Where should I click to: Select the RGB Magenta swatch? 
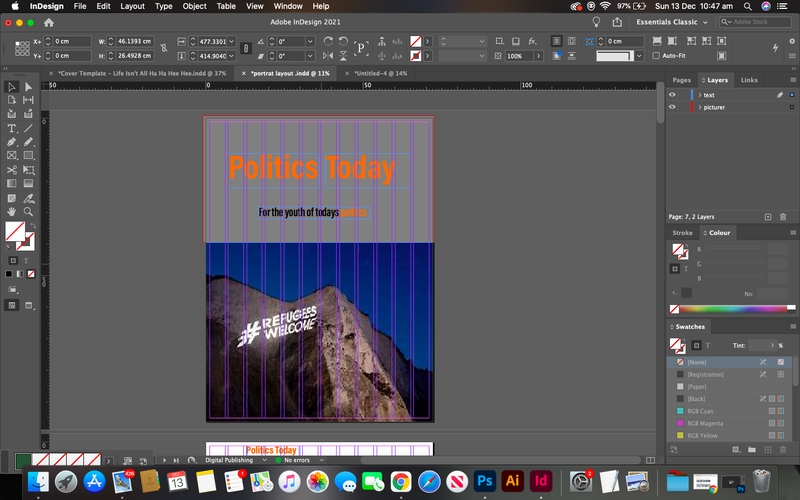click(730, 423)
